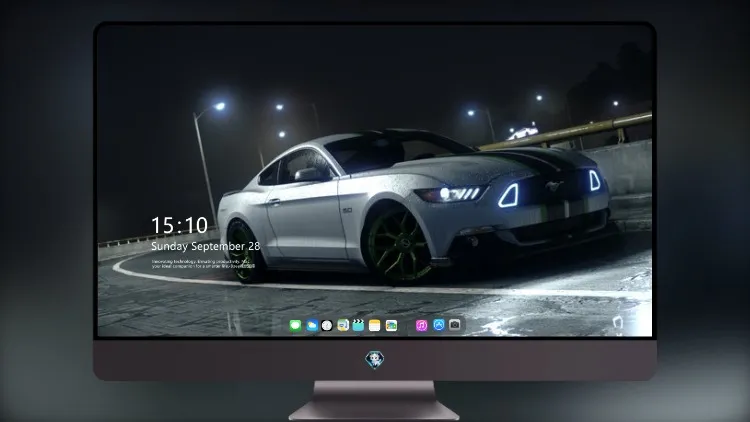This screenshot has height=422, width=750.
Task: Open the green Messages app in dock
Action: (x=296, y=326)
